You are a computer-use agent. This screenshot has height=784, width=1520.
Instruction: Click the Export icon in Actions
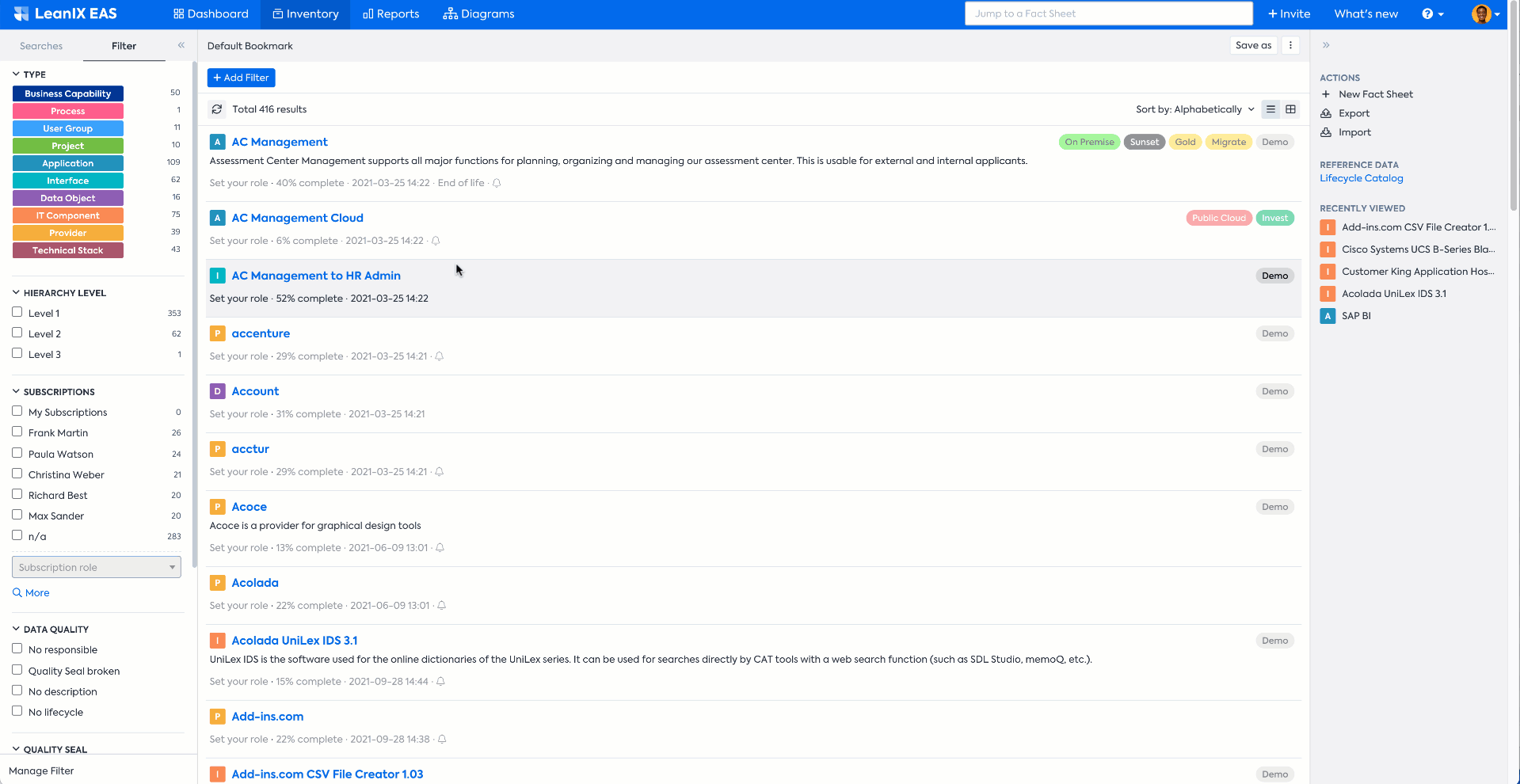1326,113
